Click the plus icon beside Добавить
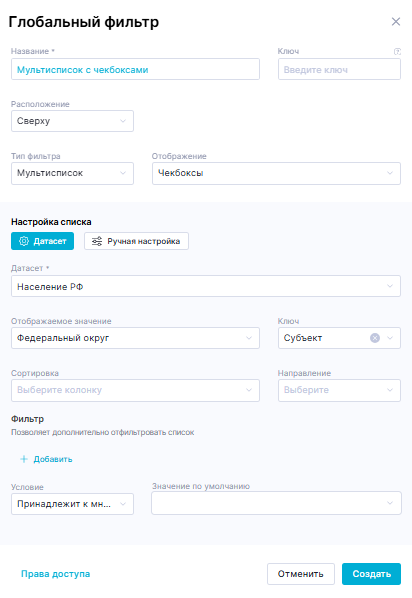Image resolution: width=412 pixels, height=598 pixels. tap(24, 459)
